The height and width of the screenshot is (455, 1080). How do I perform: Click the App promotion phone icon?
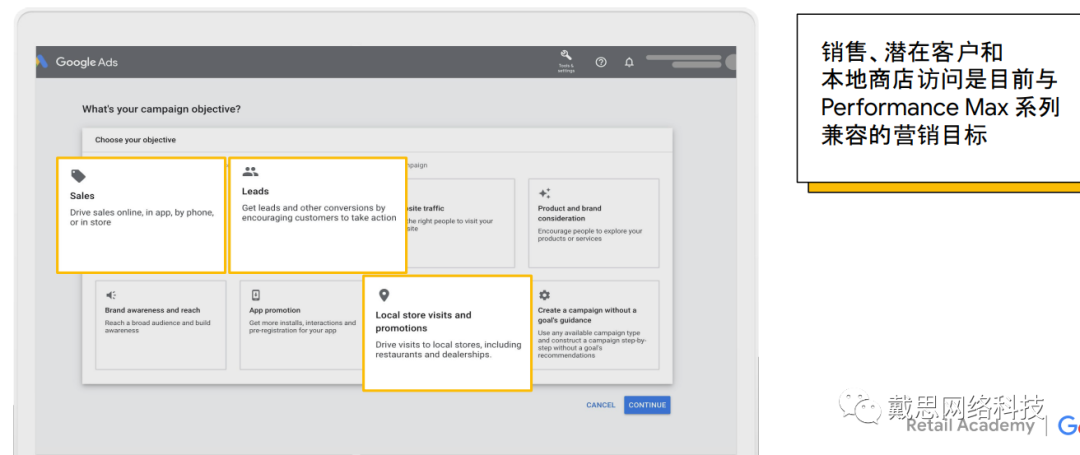(256, 295)
